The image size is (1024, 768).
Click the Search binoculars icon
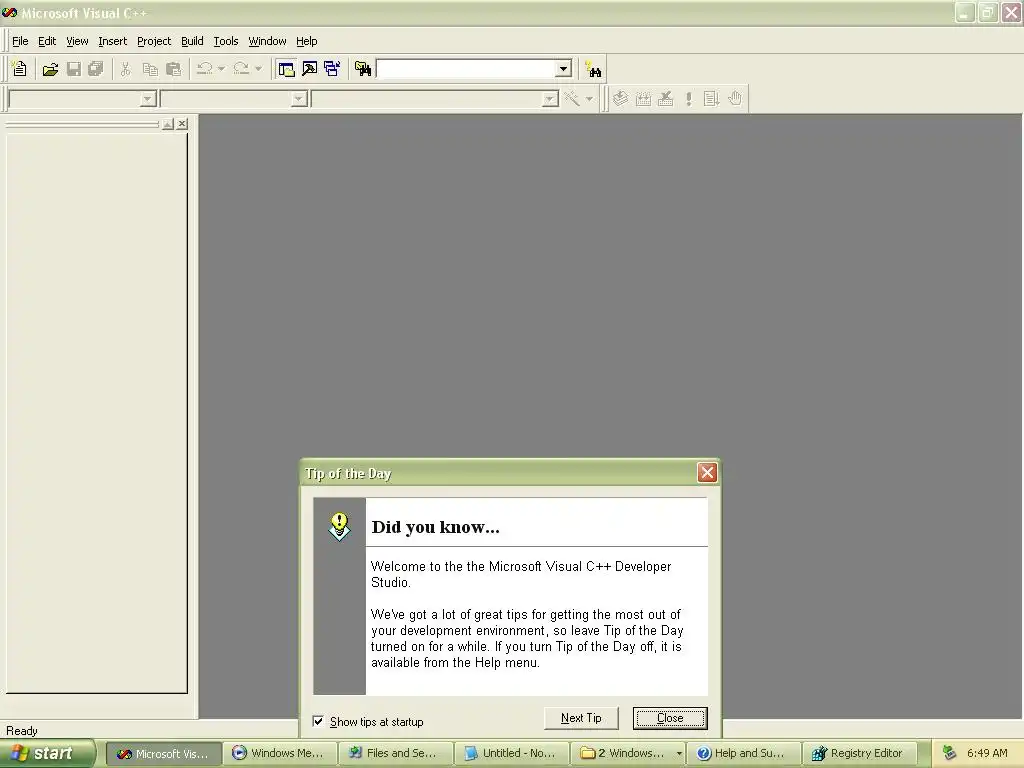tap(593, 69)
